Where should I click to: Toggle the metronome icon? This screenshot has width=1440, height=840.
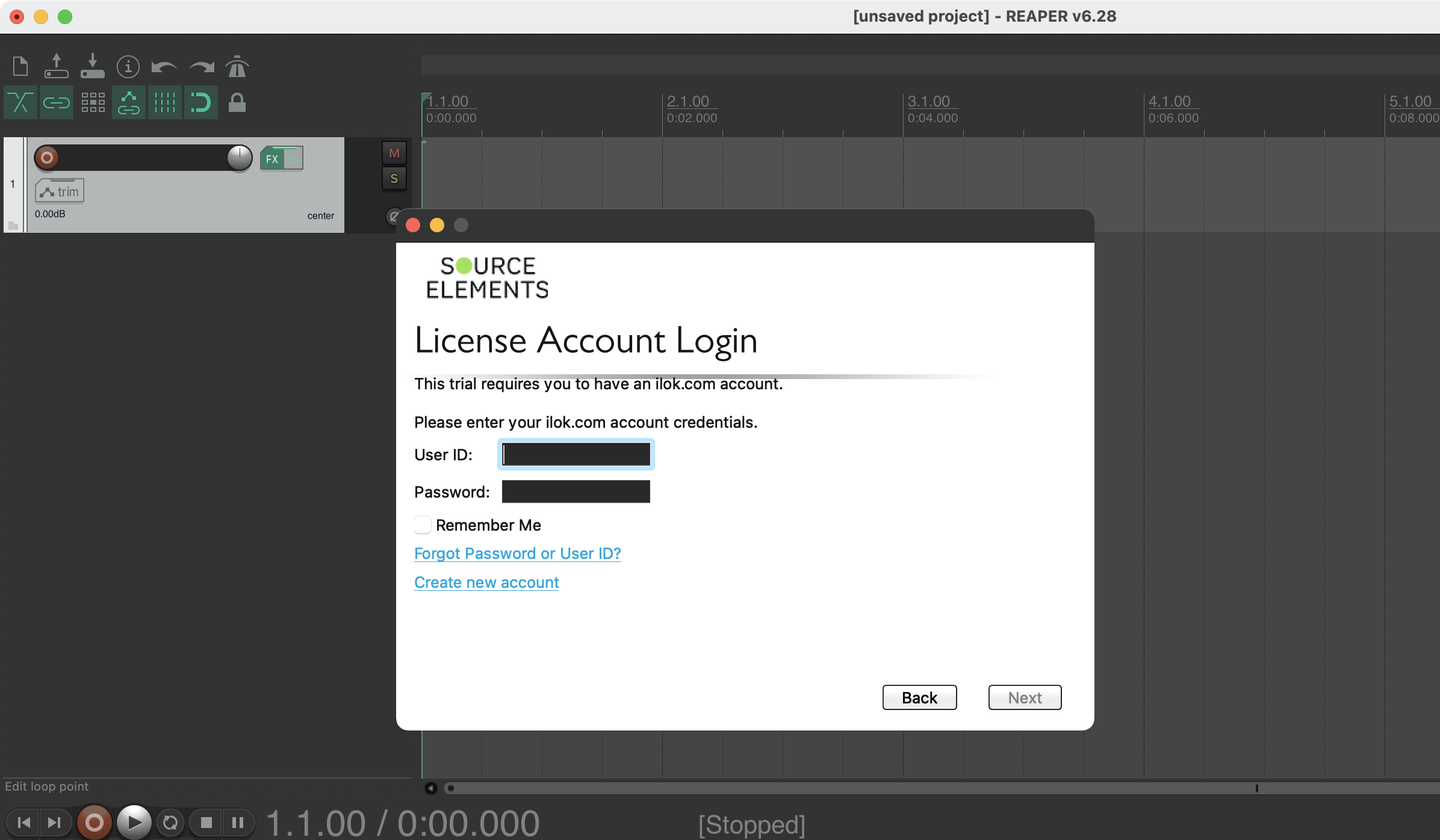(x=237, y=66)
